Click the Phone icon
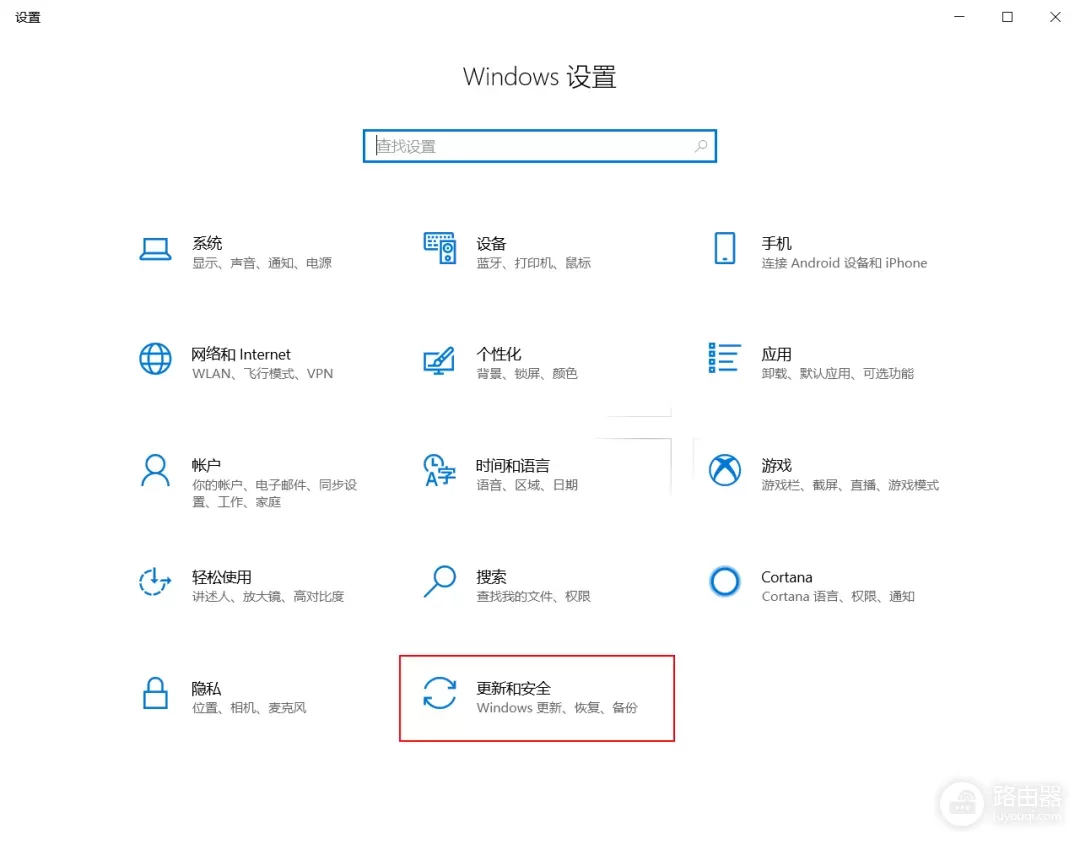The image size is (1080, 844). 725,248
